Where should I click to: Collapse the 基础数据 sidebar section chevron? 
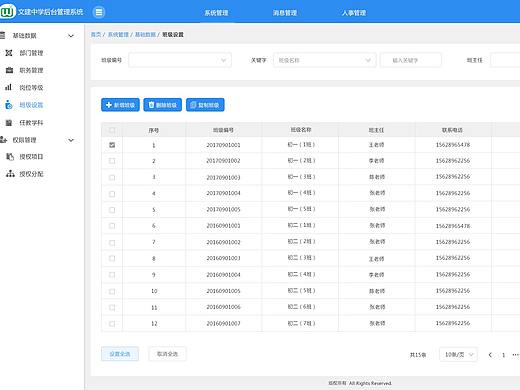(x=71, y=36)
